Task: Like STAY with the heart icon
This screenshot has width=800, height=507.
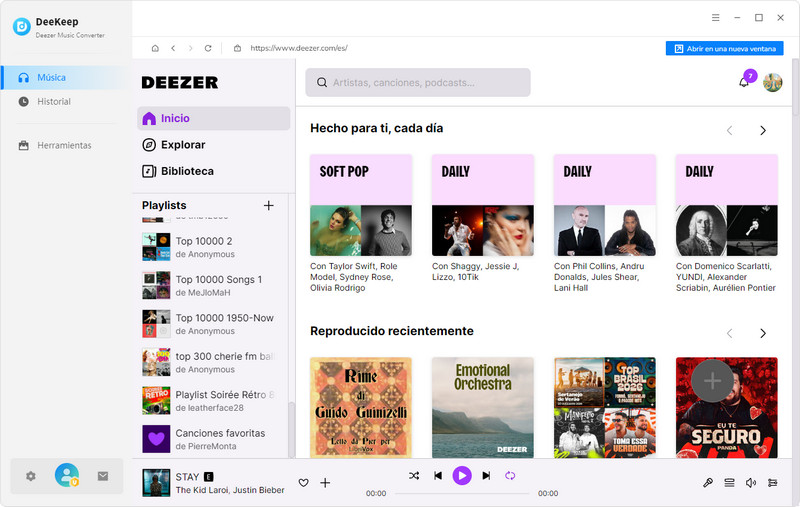Action: (x=304, y=483)
